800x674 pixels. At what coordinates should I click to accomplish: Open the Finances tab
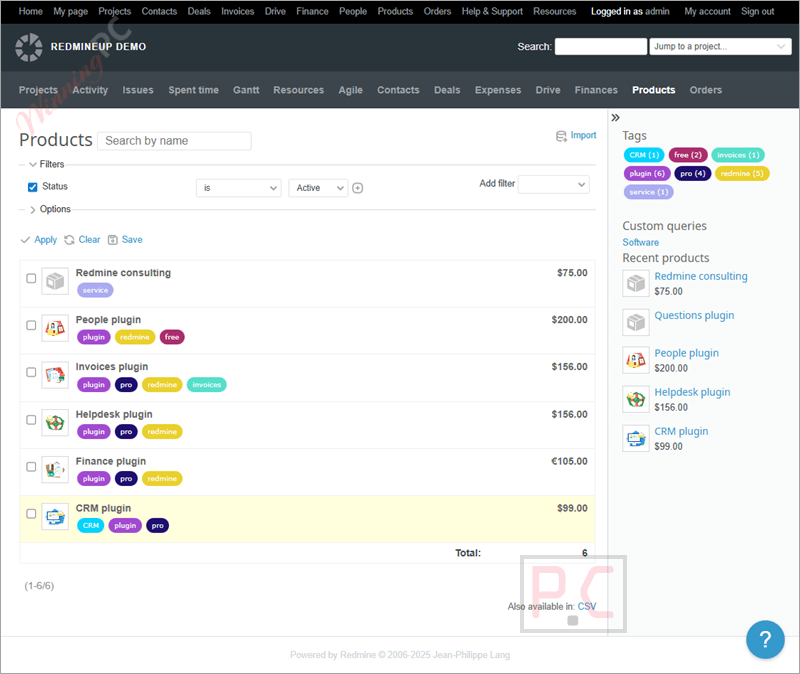coord(596,90)
